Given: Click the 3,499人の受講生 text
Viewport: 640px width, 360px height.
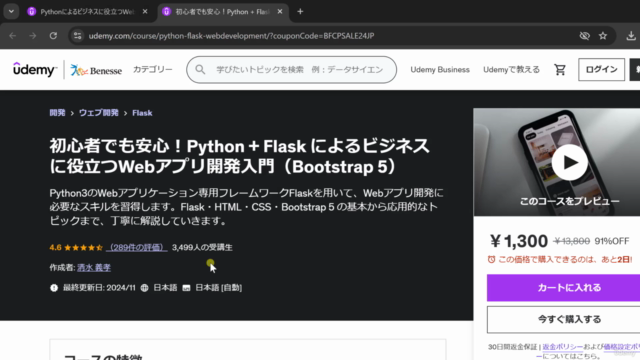Looking at the screenshot, I should click(202, 247).
